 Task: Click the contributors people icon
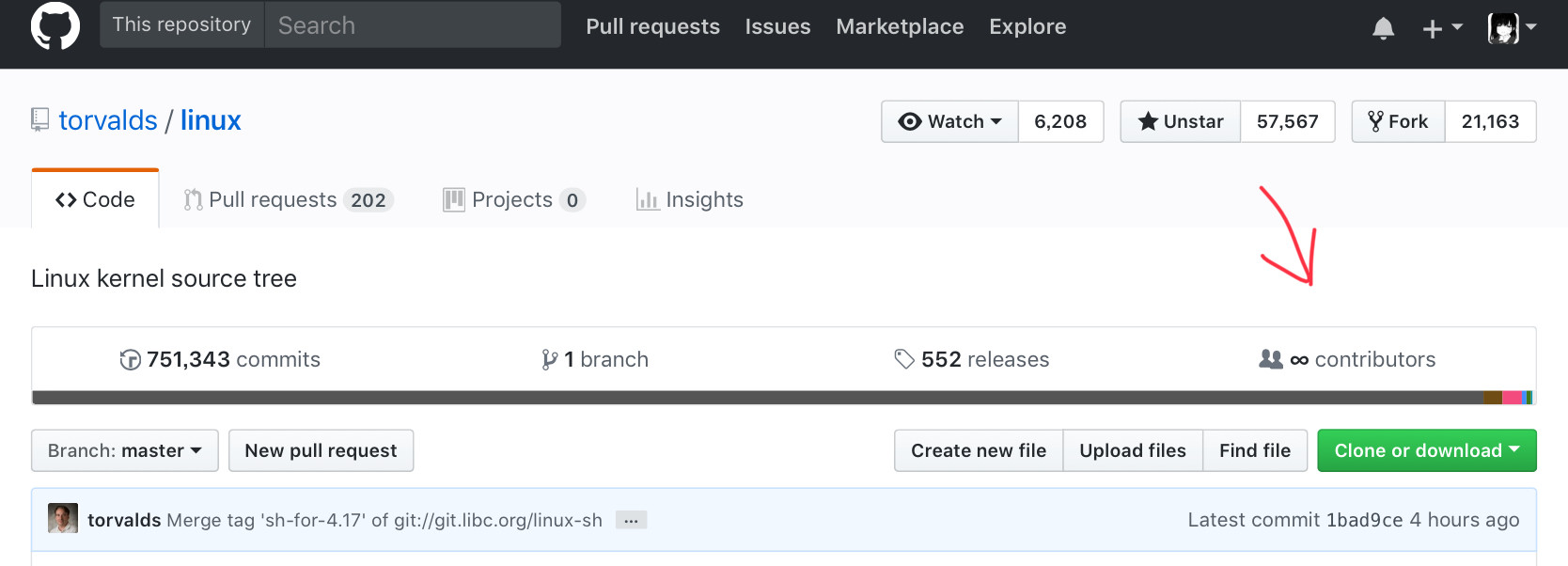click(1271, 359)
